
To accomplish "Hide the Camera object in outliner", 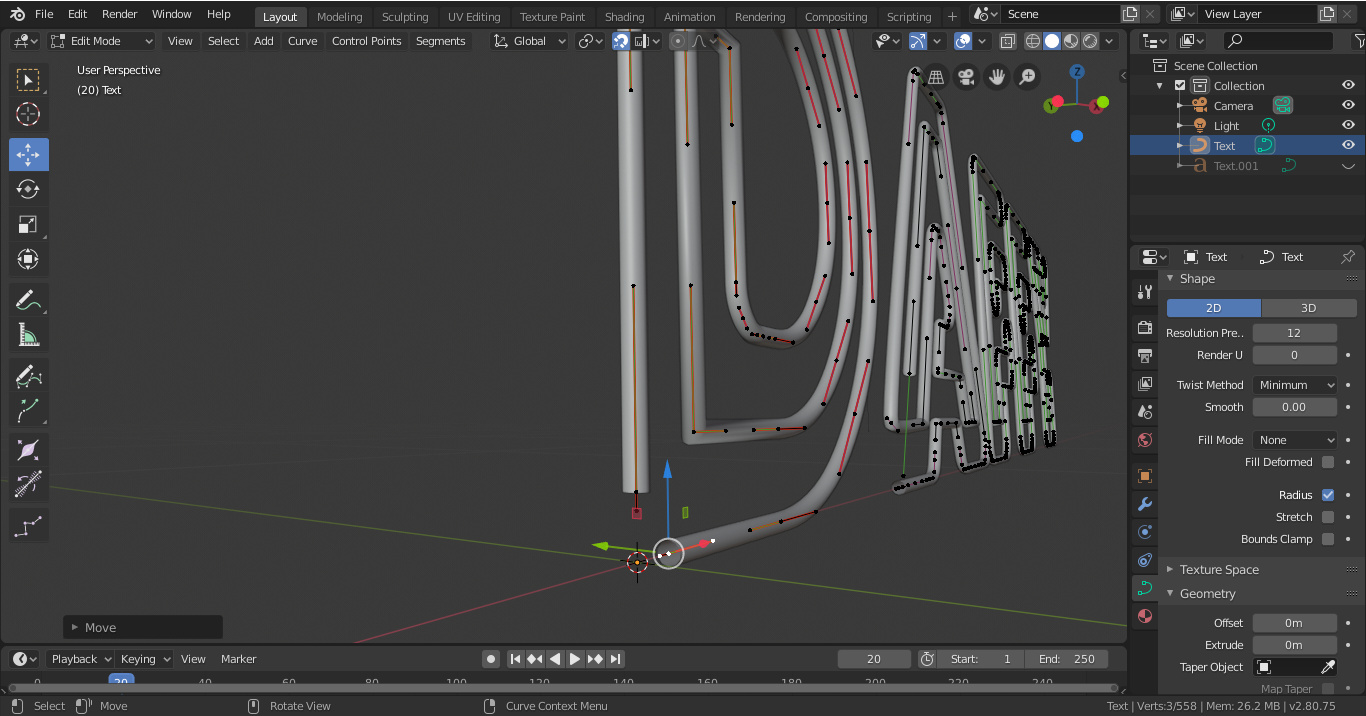I will tap(1348, 106).
